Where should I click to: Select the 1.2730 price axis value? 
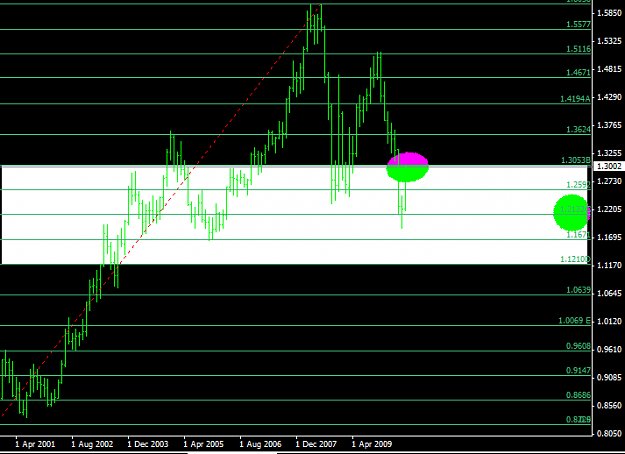(x=609, y=181)
